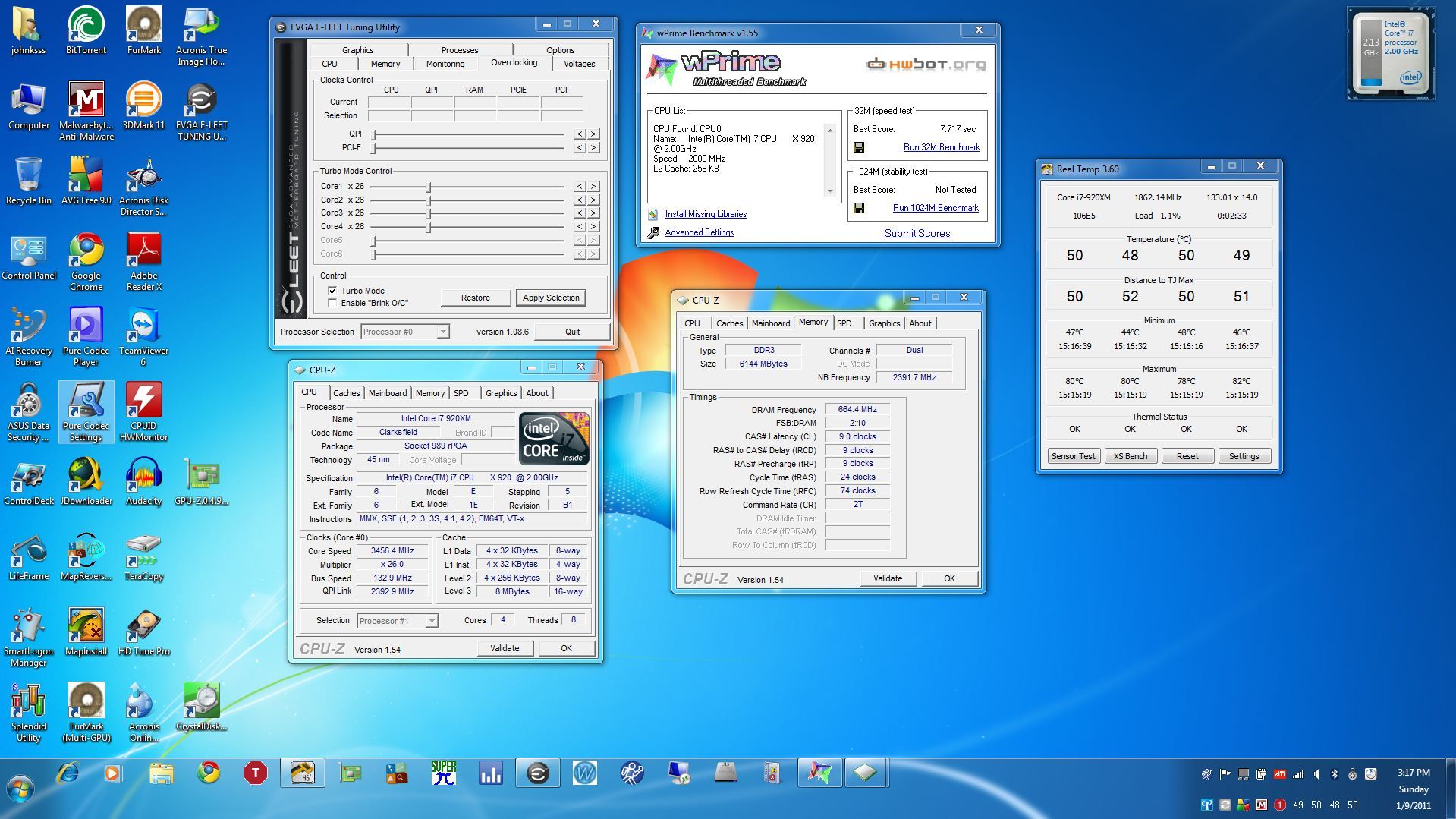Switch to the E-LEET Processes tab

[x=460, y=50]
